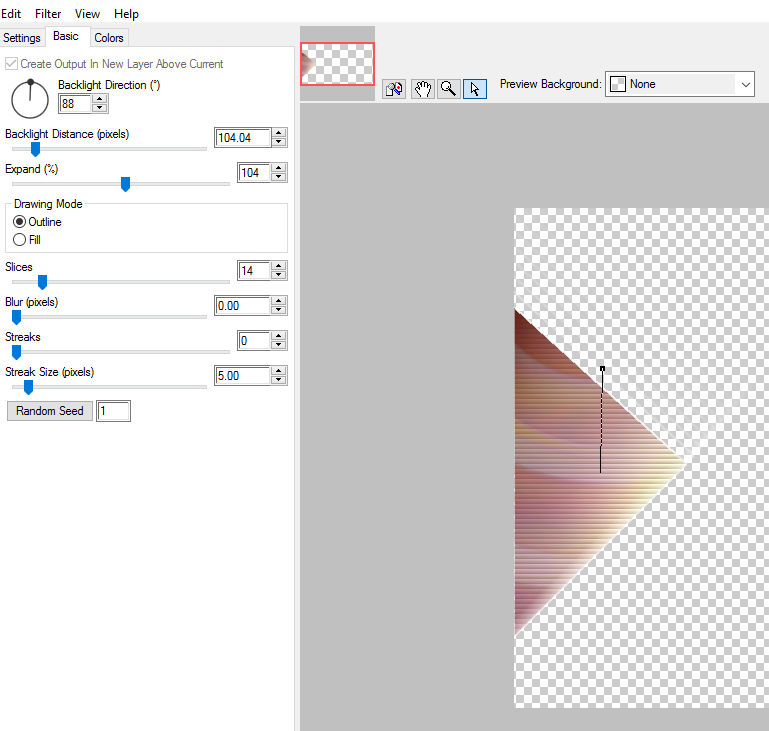The image size is (769, 731).
Task: Switch to the Settings tab
Action: [x=22, y=38]
